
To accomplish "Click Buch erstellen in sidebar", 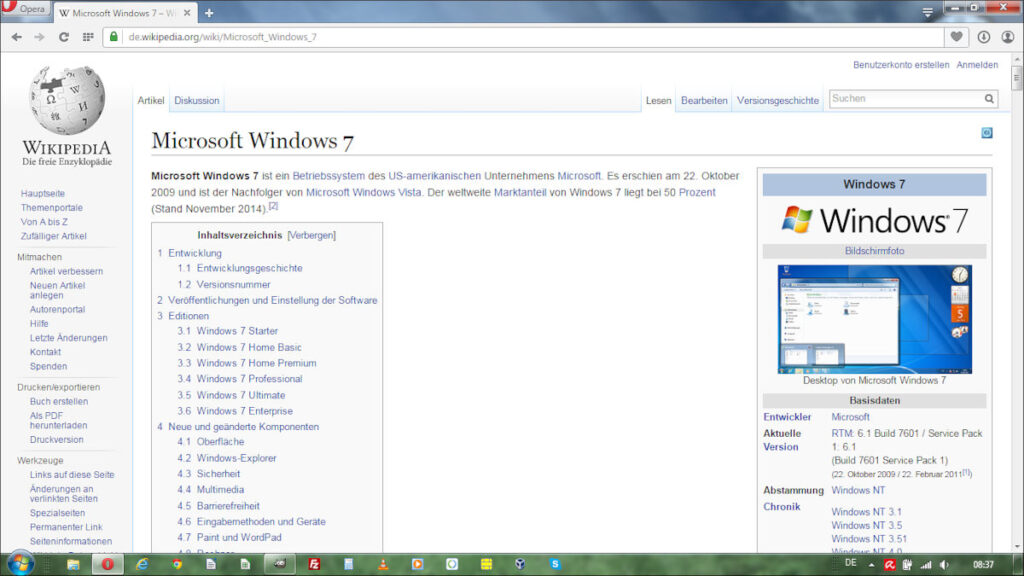I will [59, 401].
